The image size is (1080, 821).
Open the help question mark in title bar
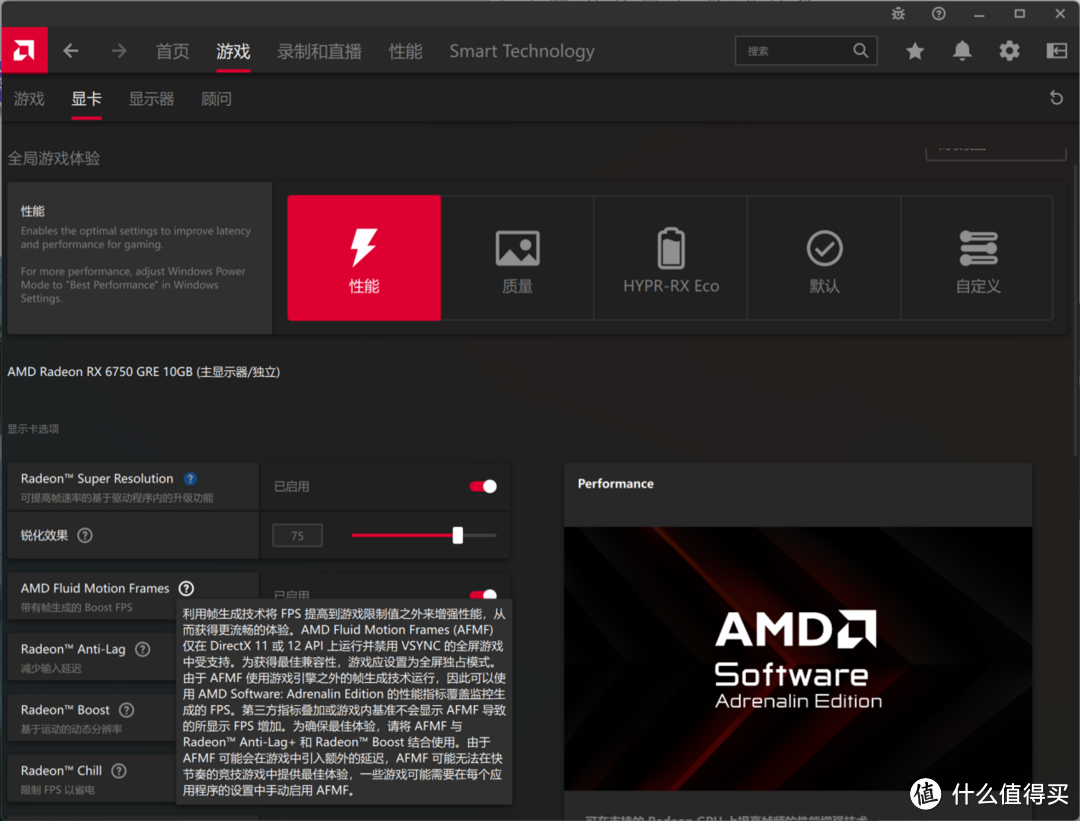[x=939, y=14]
